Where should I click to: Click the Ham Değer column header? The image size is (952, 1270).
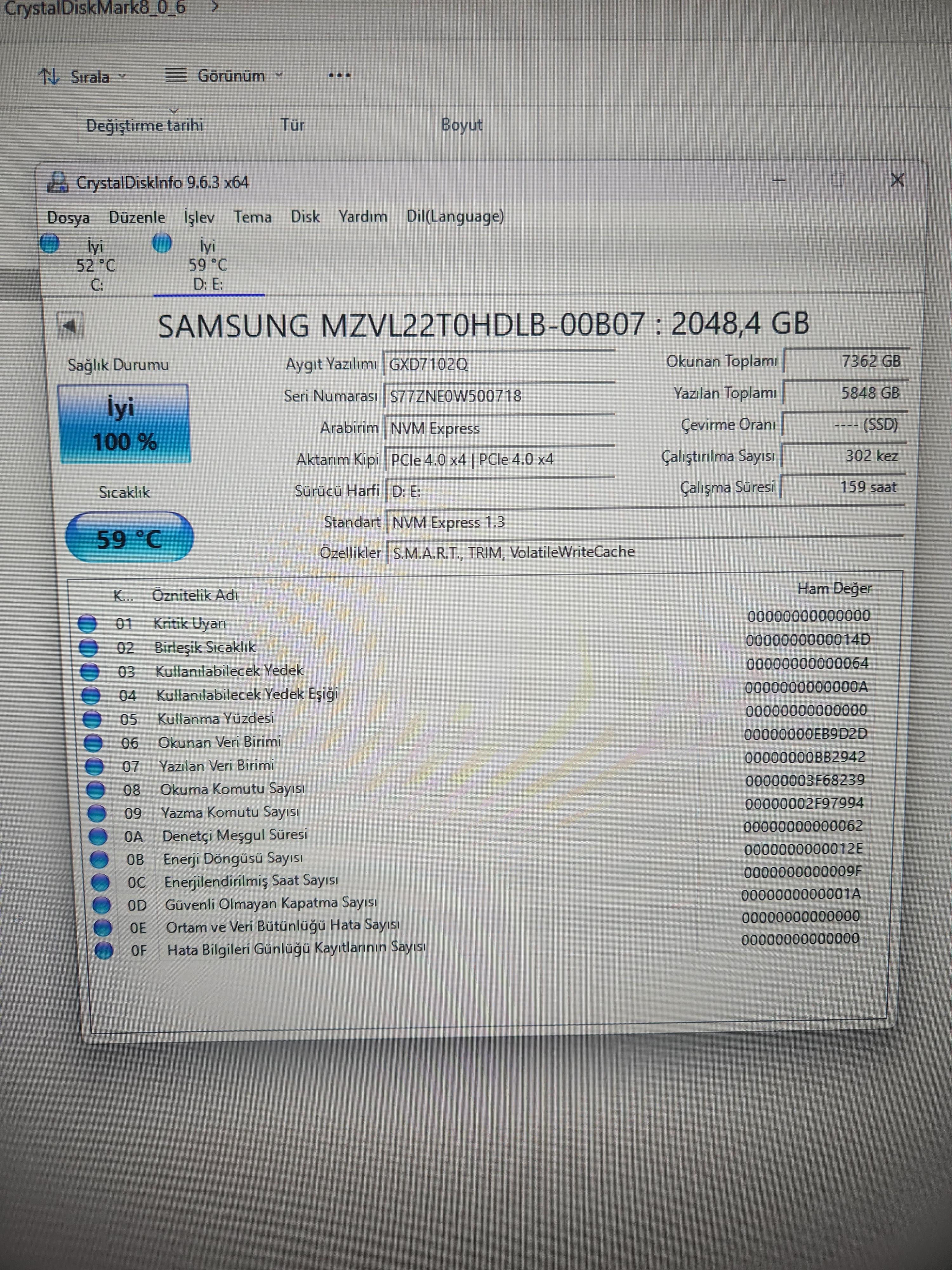[834, 589]
